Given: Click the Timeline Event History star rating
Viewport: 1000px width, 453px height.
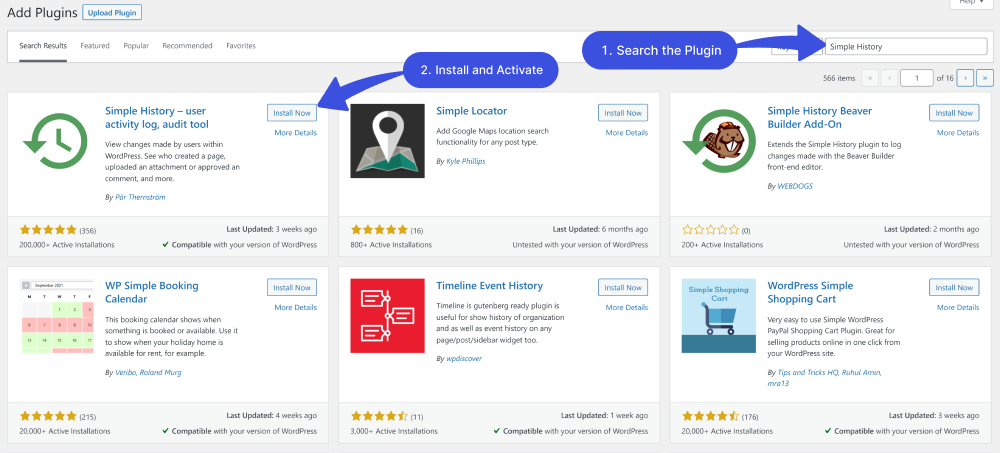Looking at the screenshot, I should pos(379,417).
